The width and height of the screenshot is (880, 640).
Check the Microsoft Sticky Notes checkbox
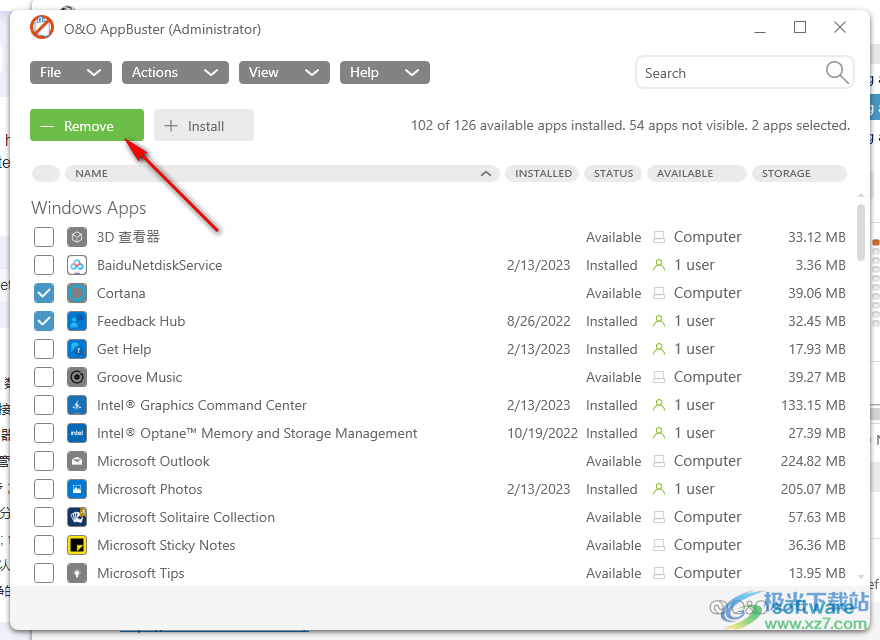click(44, 545)
